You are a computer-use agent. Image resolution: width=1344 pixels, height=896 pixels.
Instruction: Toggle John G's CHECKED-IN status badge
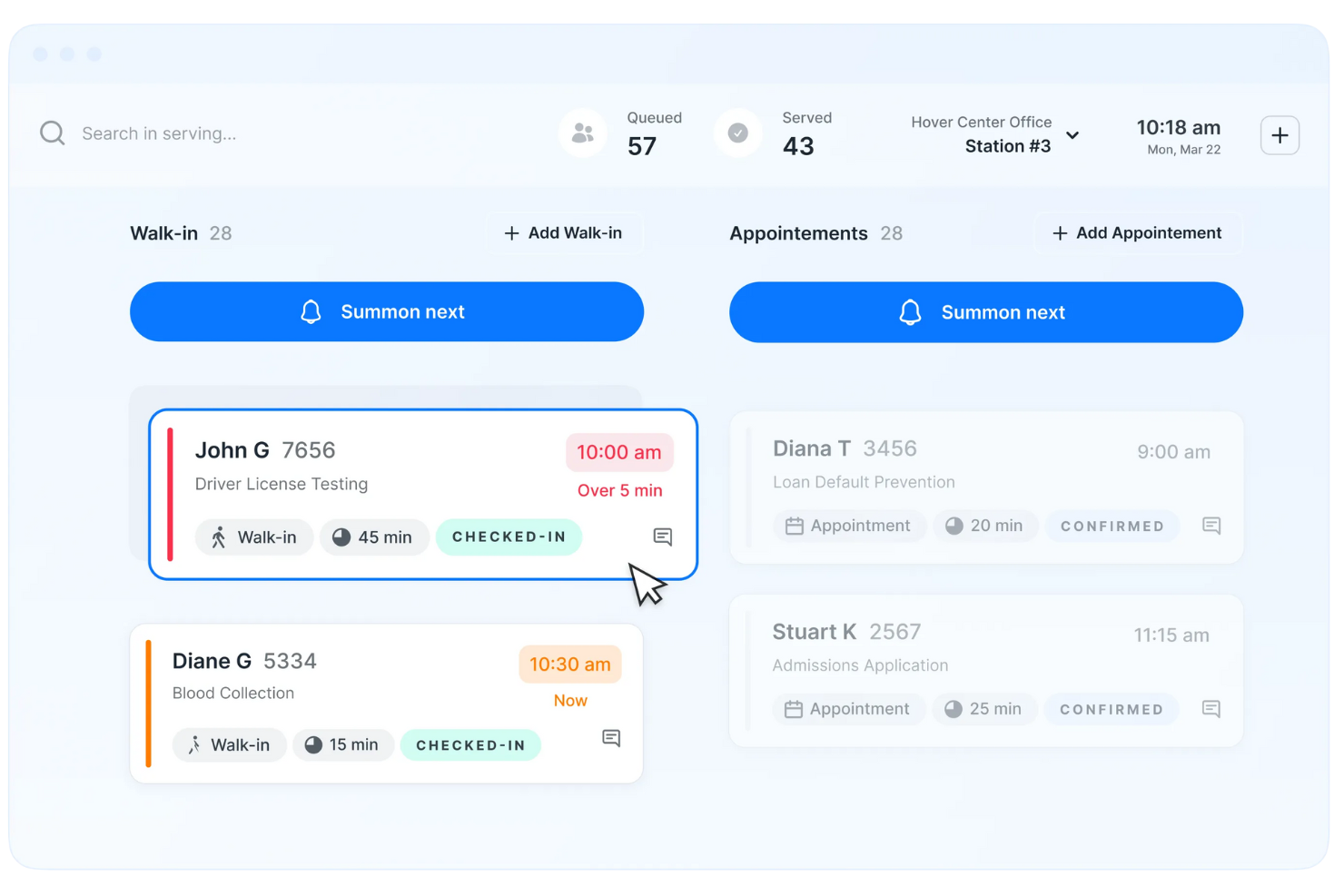click(x=509, y=537)
